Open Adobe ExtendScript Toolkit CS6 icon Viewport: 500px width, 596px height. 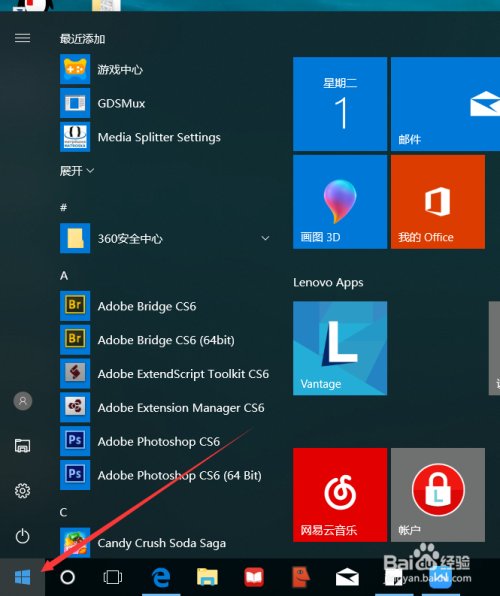75,373
